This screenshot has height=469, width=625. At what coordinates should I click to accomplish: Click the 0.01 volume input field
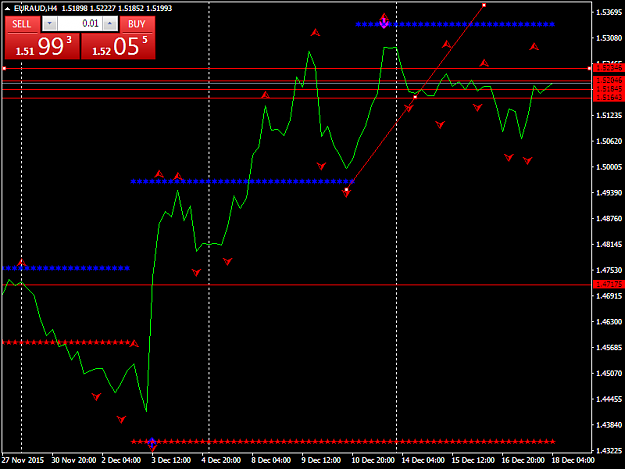[x=80, y=24]
